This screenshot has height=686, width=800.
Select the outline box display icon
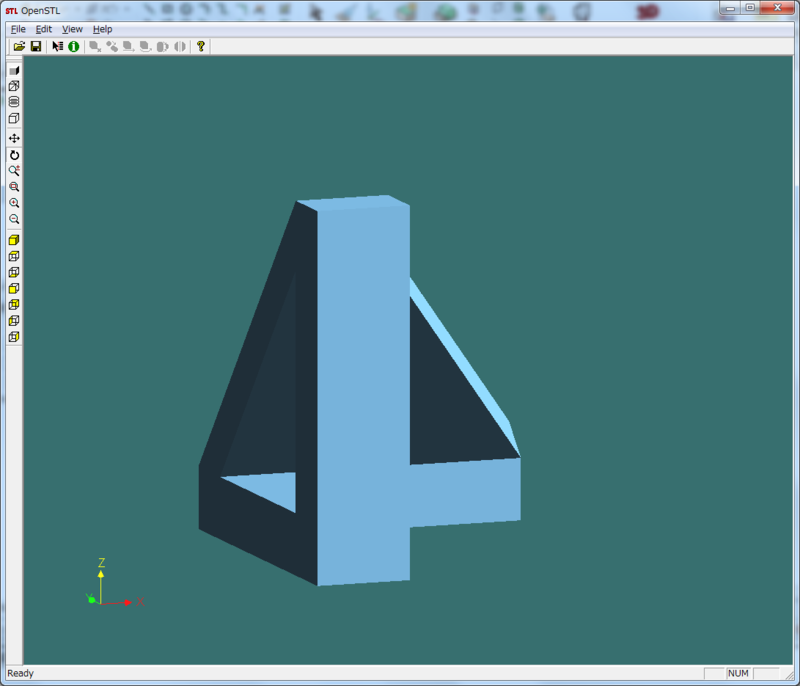click(x=14, y=118)
